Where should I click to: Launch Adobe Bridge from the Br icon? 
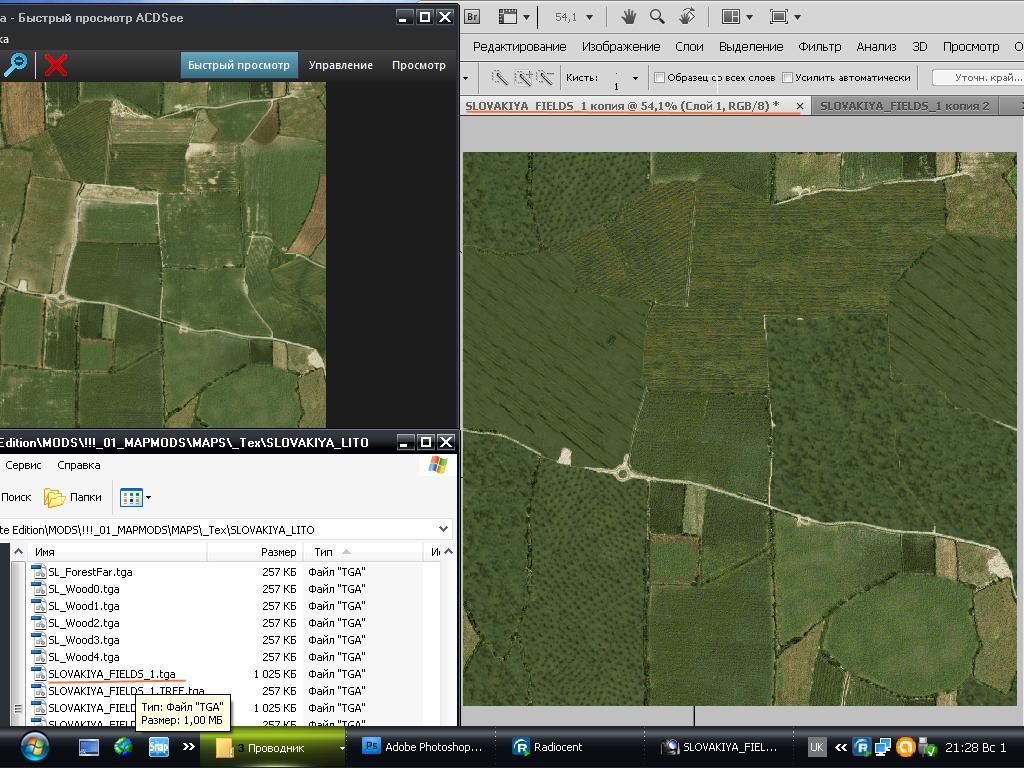pyautogui.click(x=473, y=17)
